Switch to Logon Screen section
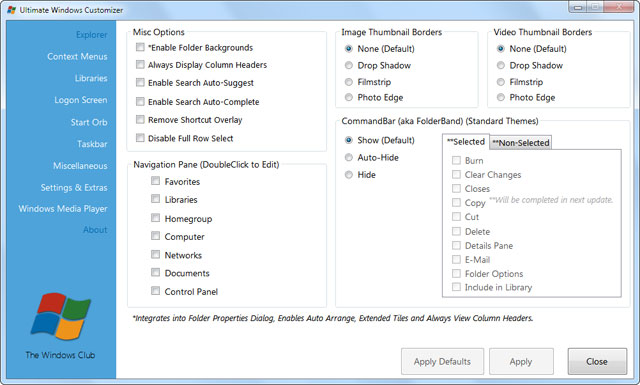The height and width of the screenshot is (385, 640). tap(81, 100)
